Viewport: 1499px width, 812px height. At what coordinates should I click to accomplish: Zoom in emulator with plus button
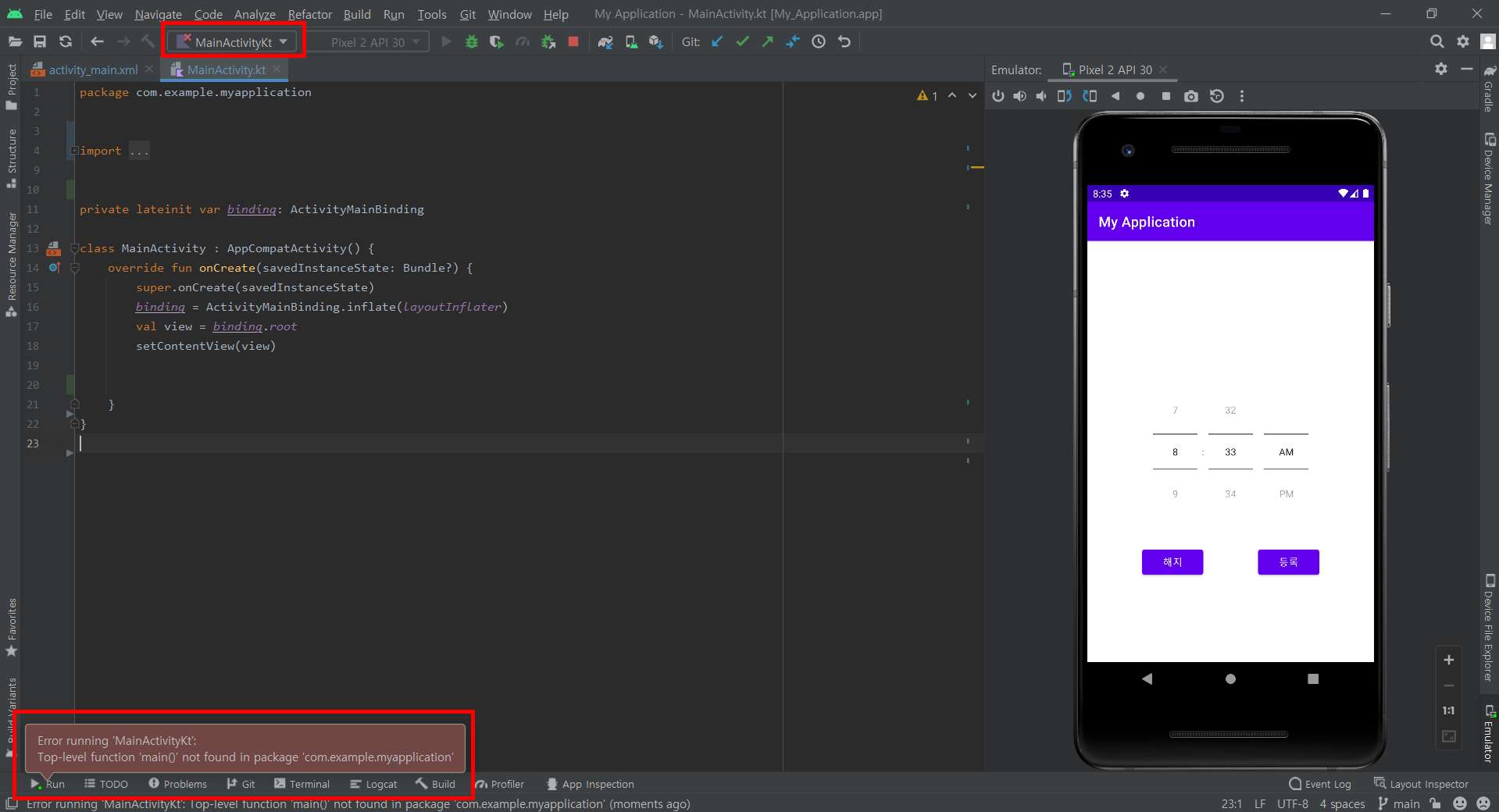1449,660
